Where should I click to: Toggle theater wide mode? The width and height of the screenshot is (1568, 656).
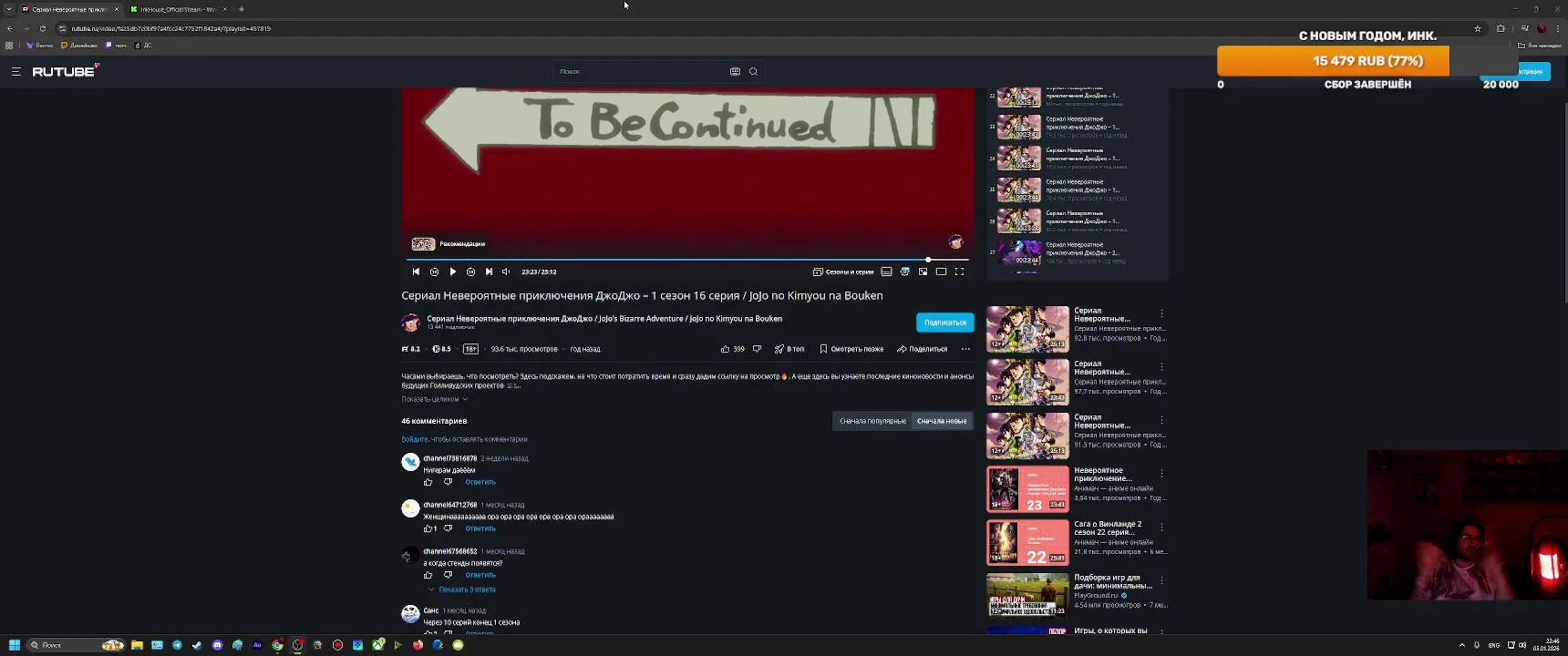point(941,272)
